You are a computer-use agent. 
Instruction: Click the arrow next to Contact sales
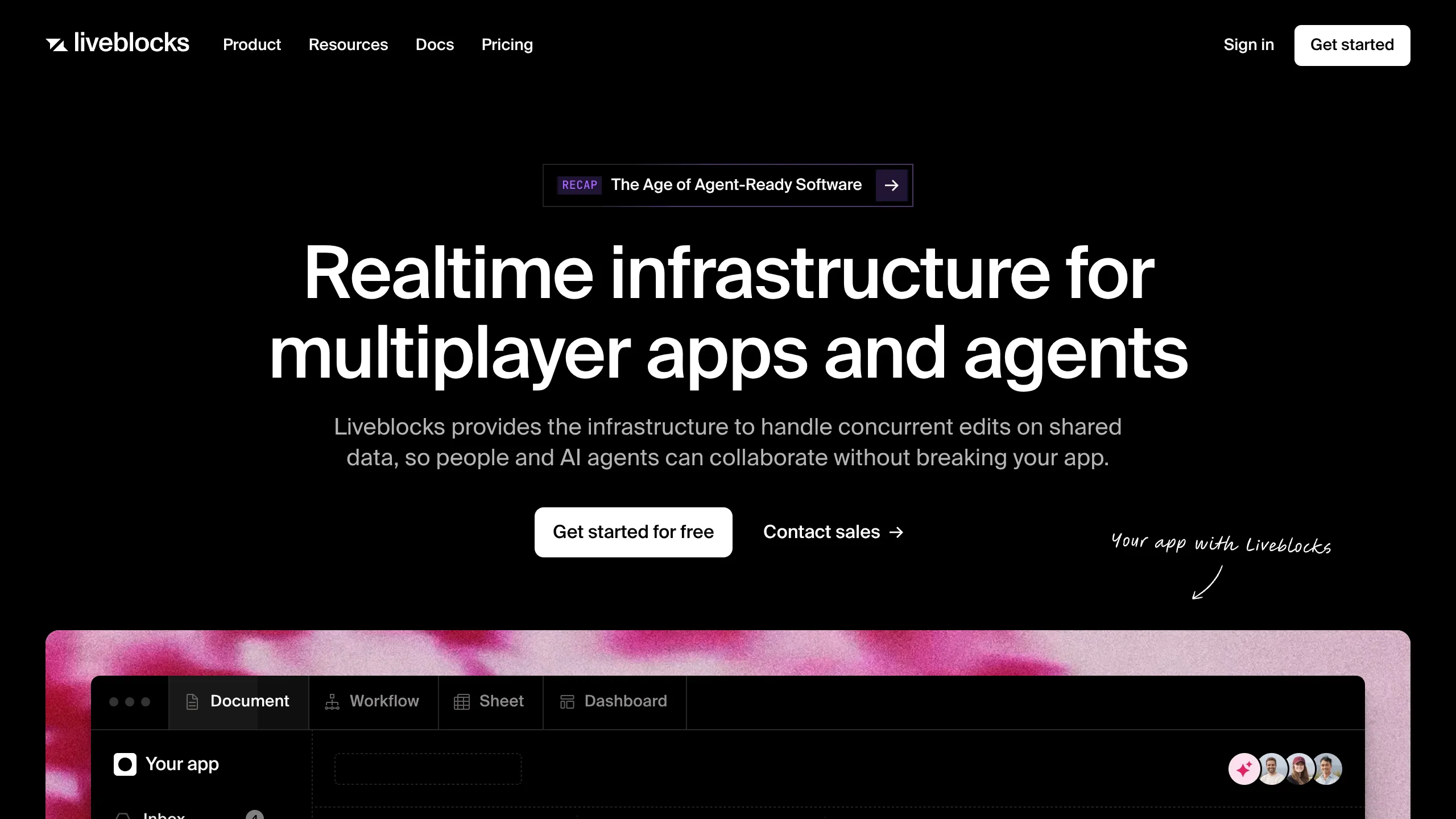click(896, 532)
